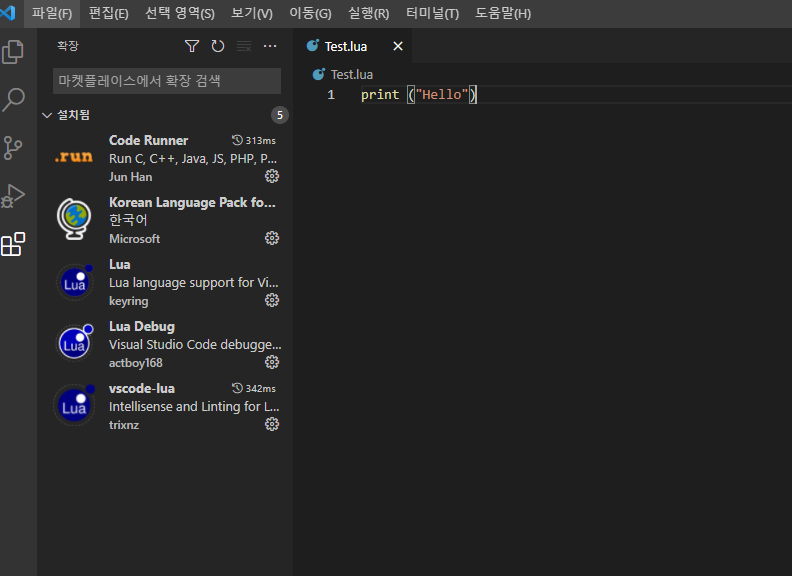The height and width of the screenshot is (576, 792).
Task: Click Test.lua in the breadcrumb
Action: click(x=352, y=74)
